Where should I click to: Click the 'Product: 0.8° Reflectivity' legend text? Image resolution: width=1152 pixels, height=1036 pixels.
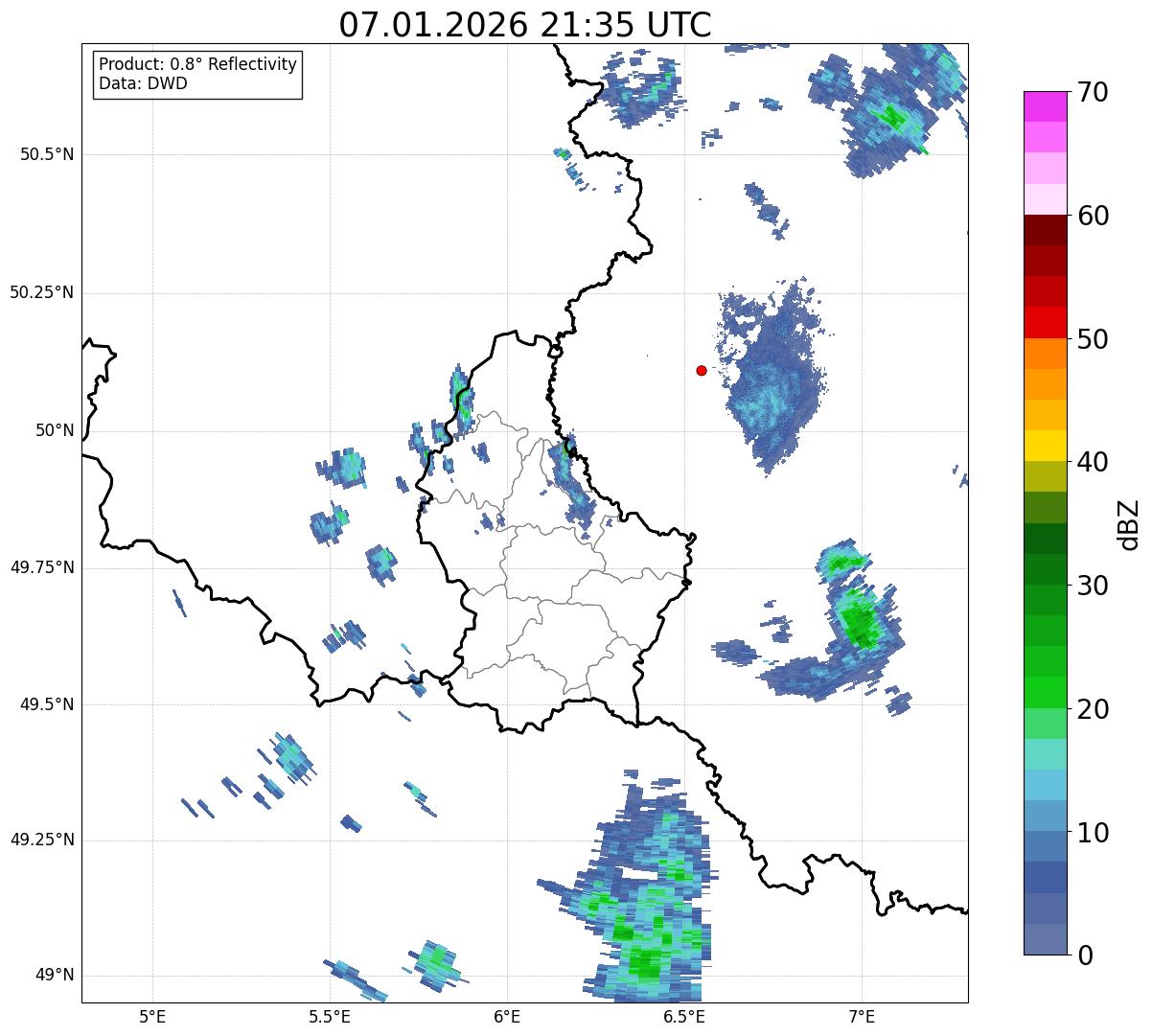tap(198, 64)
